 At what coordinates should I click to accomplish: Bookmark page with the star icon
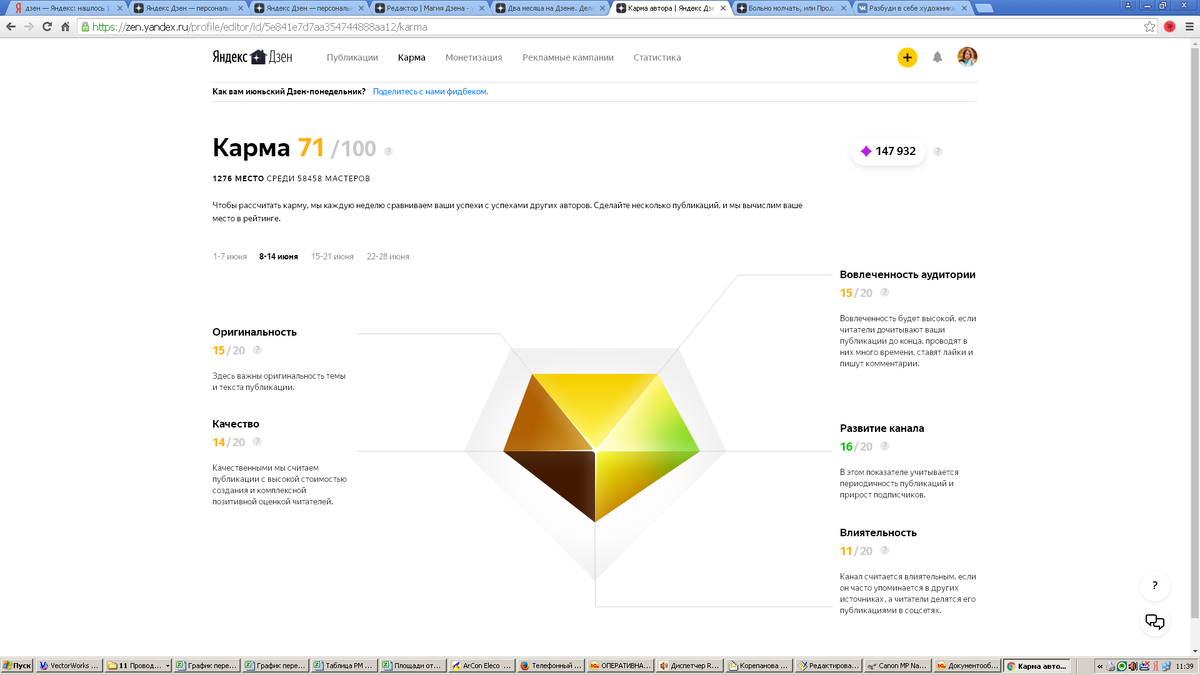tap(1151, 27)
